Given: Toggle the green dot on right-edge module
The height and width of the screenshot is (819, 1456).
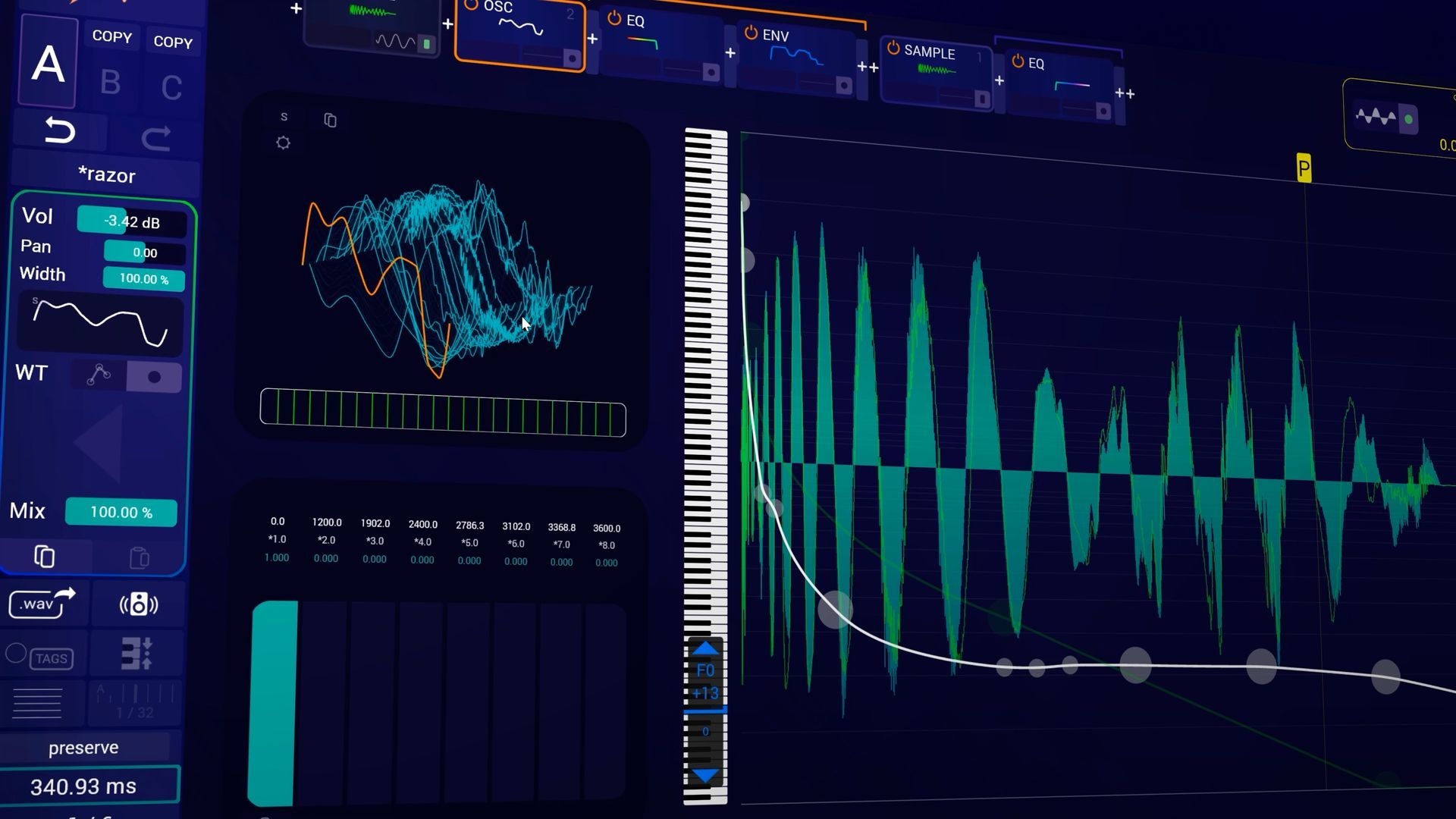Looking at the screenshot, I should tap(1408, 119).
